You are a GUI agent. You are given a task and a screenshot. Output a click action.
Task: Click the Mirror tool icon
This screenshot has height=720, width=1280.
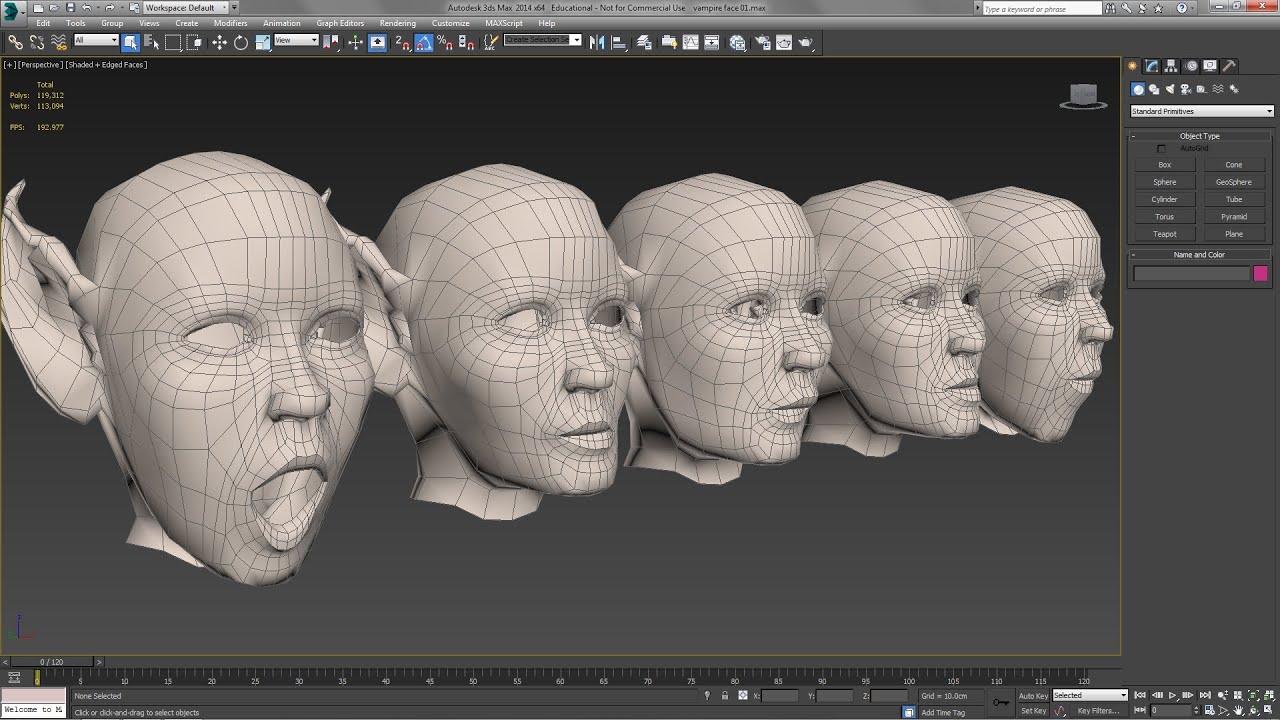[597, 42]
